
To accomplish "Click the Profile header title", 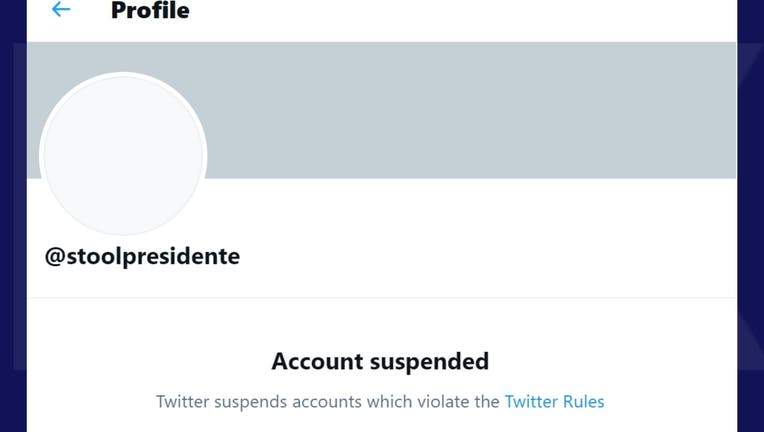I will 150,11.
